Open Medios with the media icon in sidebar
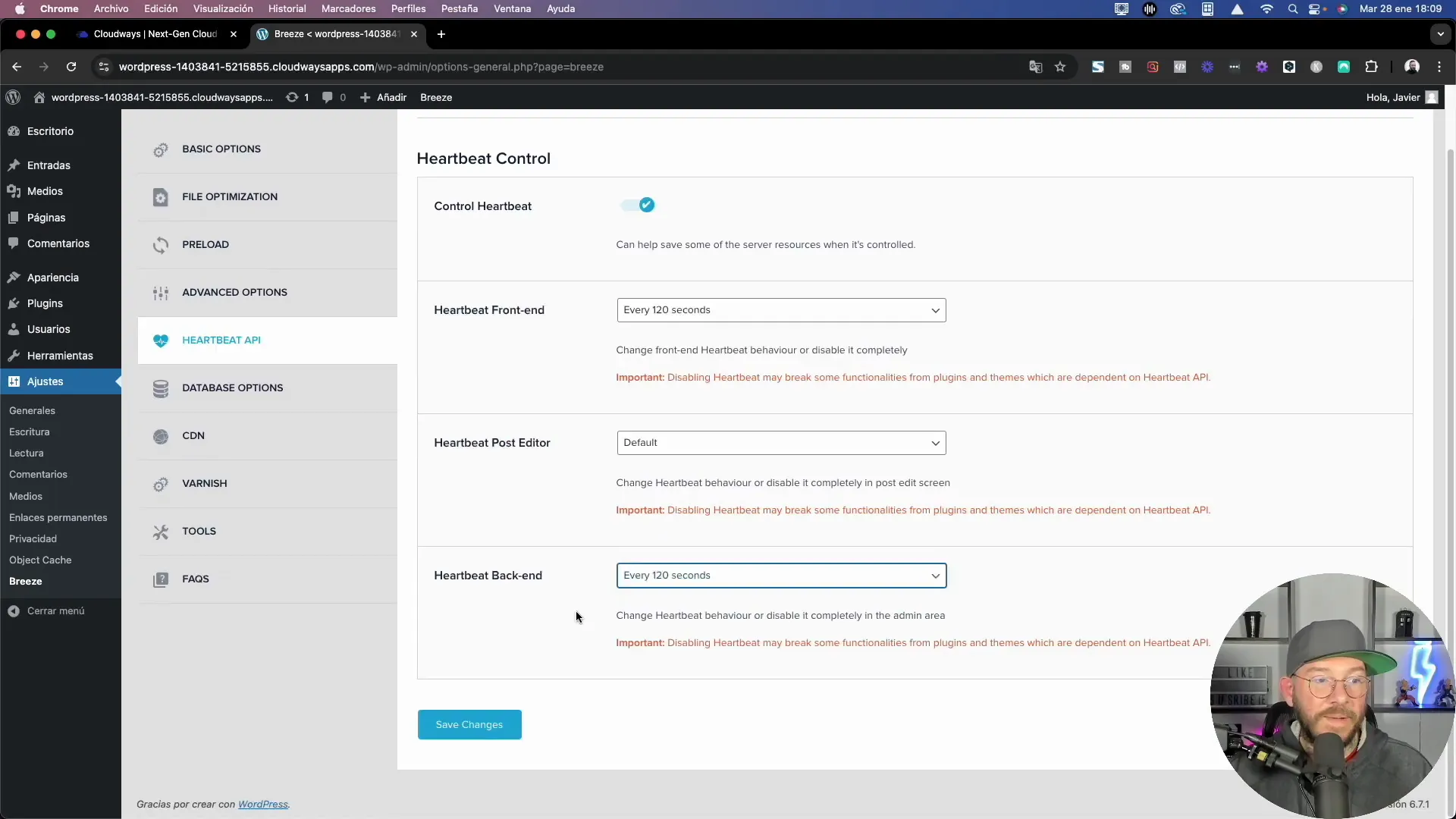The height and width of the screenshot is (819, 1456). pyautogui.click(x=61, y=191)
